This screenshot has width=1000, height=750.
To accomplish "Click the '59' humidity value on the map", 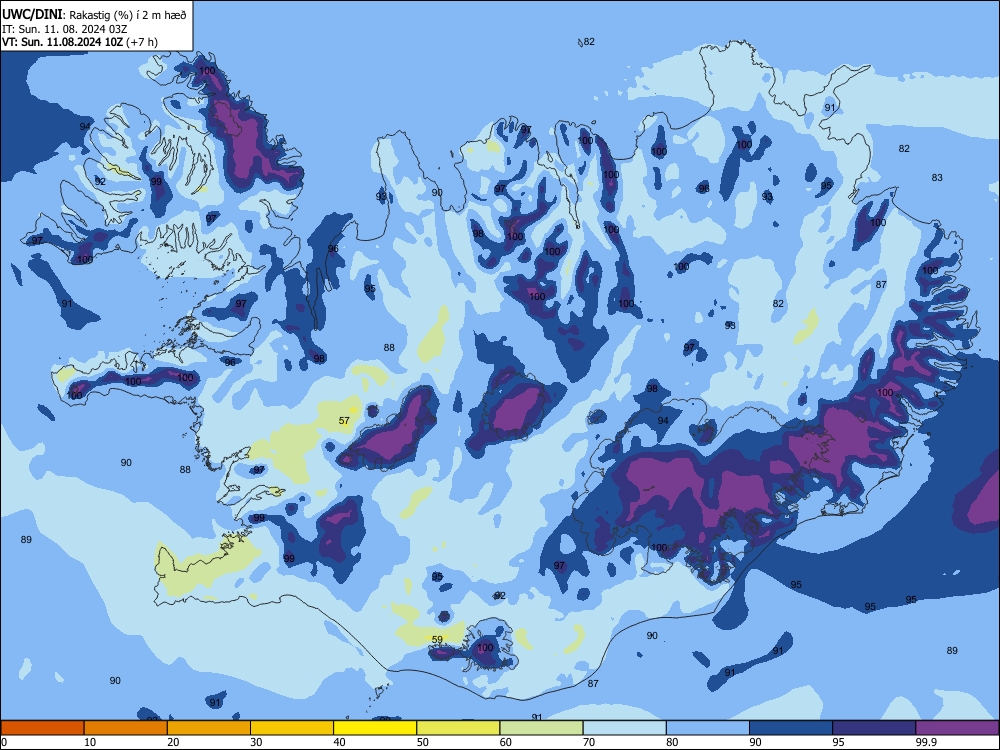I will pos(437,640).
